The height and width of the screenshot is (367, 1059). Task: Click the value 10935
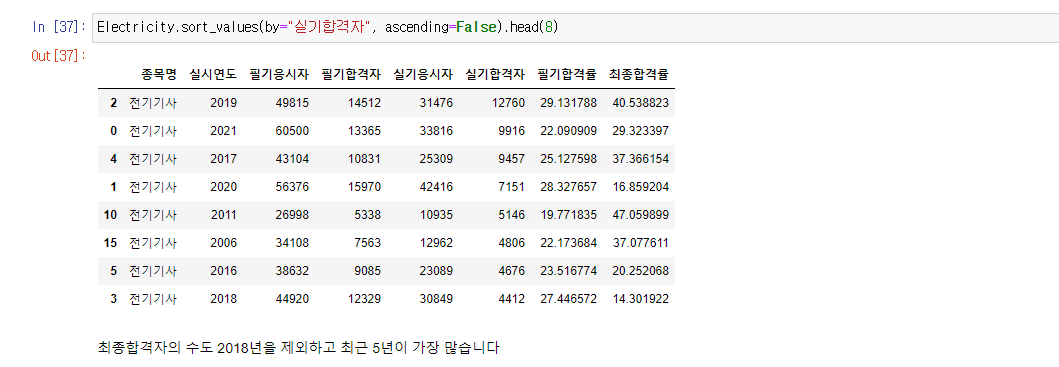(436, 215)
